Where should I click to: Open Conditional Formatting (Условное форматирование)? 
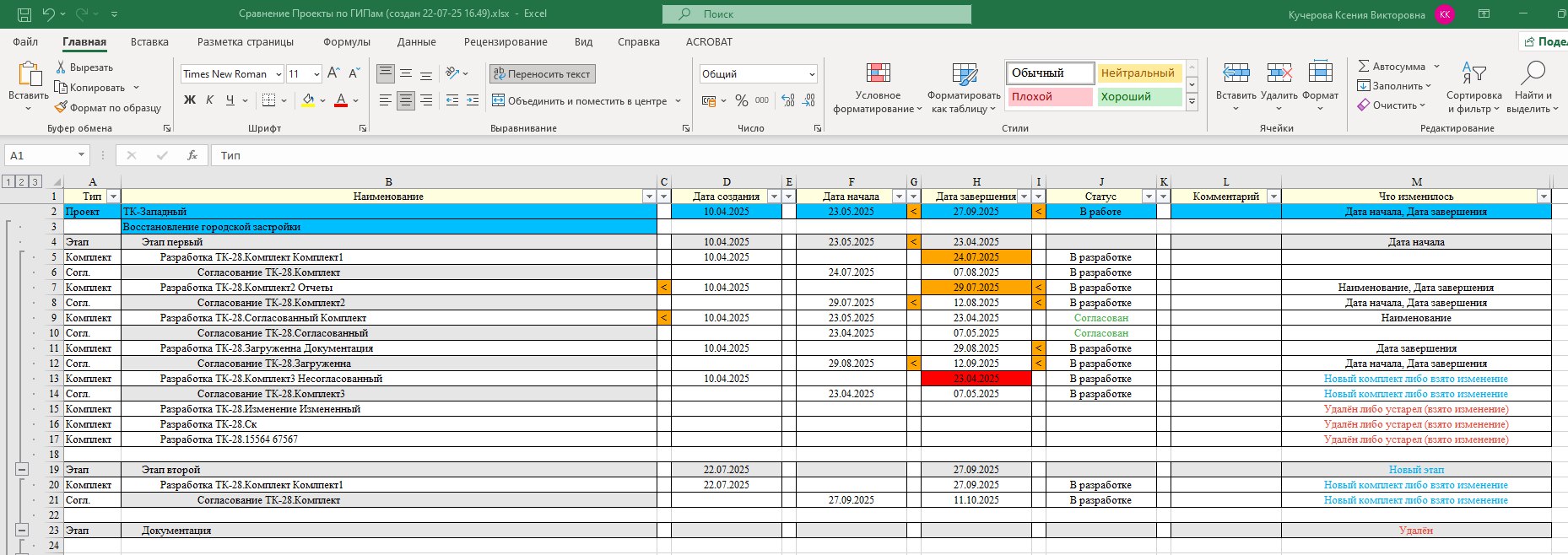pos(878,88)
